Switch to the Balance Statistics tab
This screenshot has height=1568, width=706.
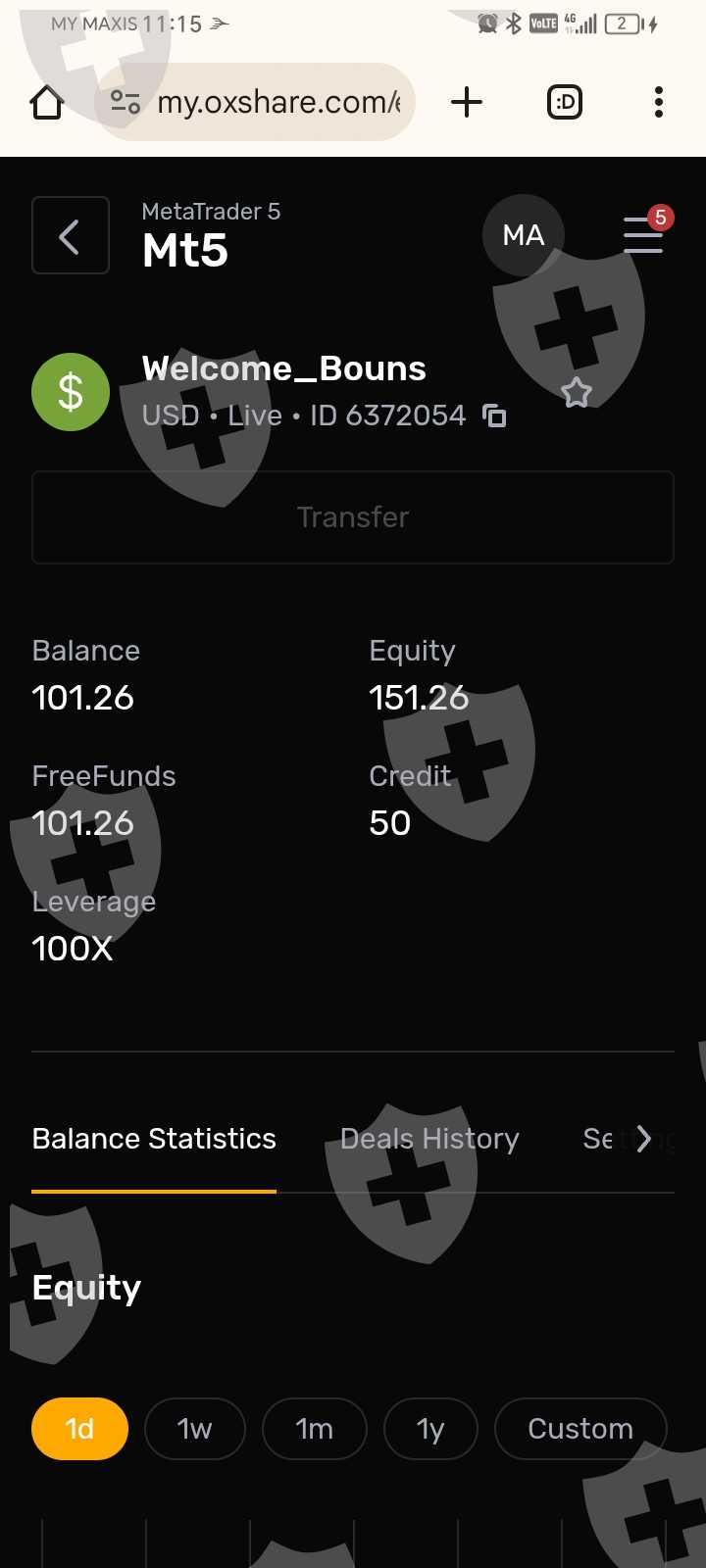click(x=154, y=1139)
